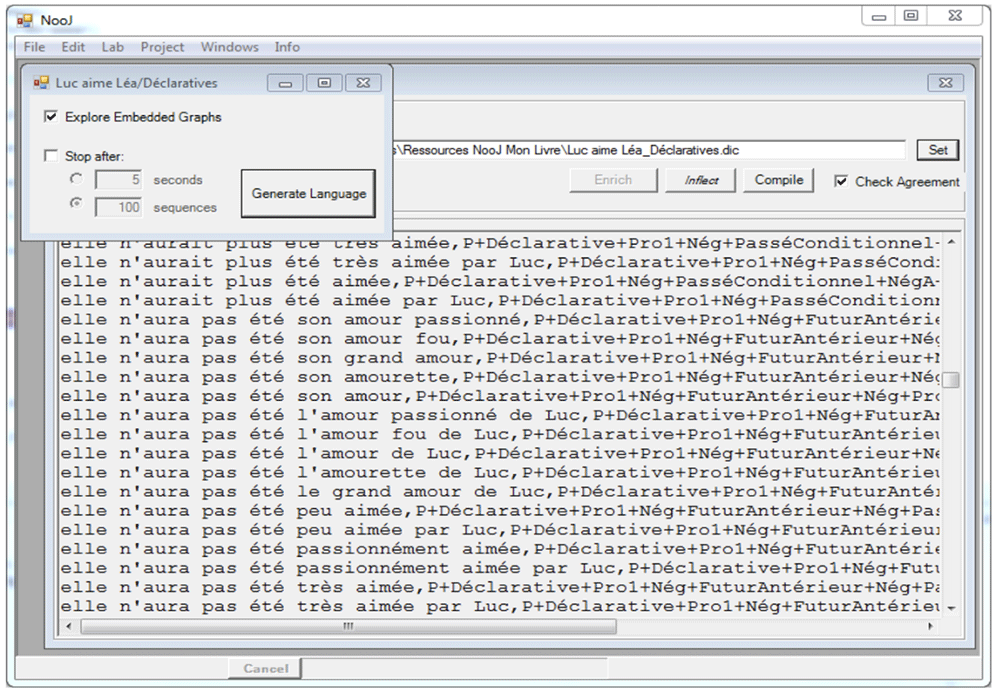Toggle Explore Embedded Graphs checkbox
Screen dimensions: 1000x692
pos(50,117)
